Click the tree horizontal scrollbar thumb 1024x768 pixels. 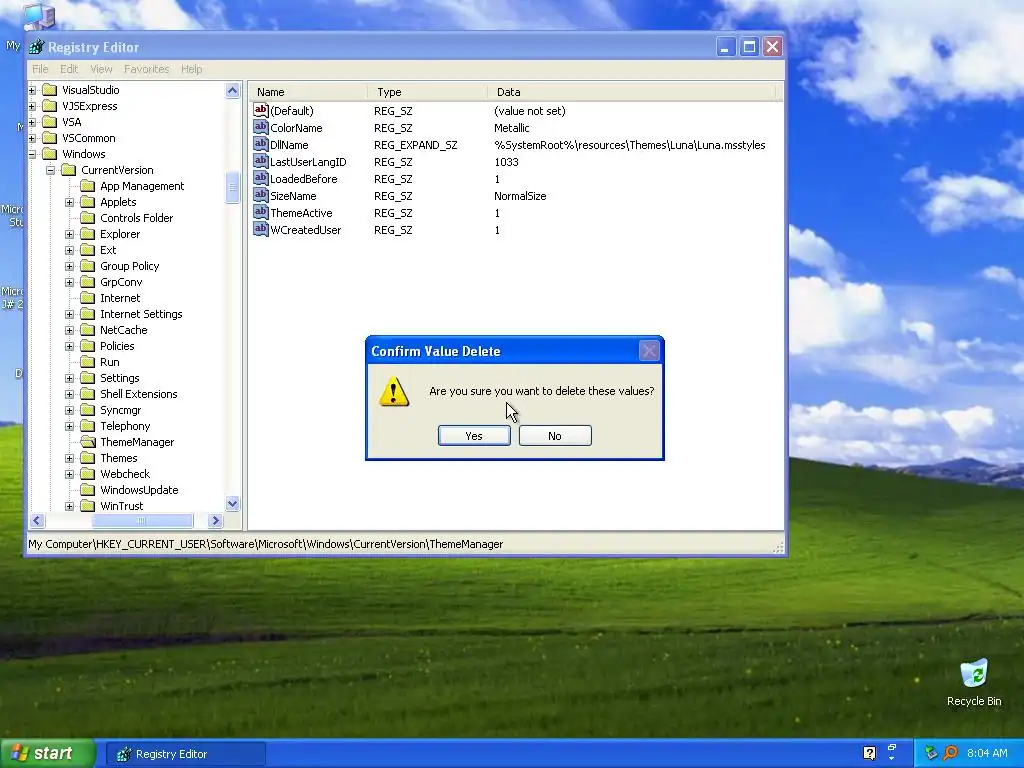coord(142,520)
